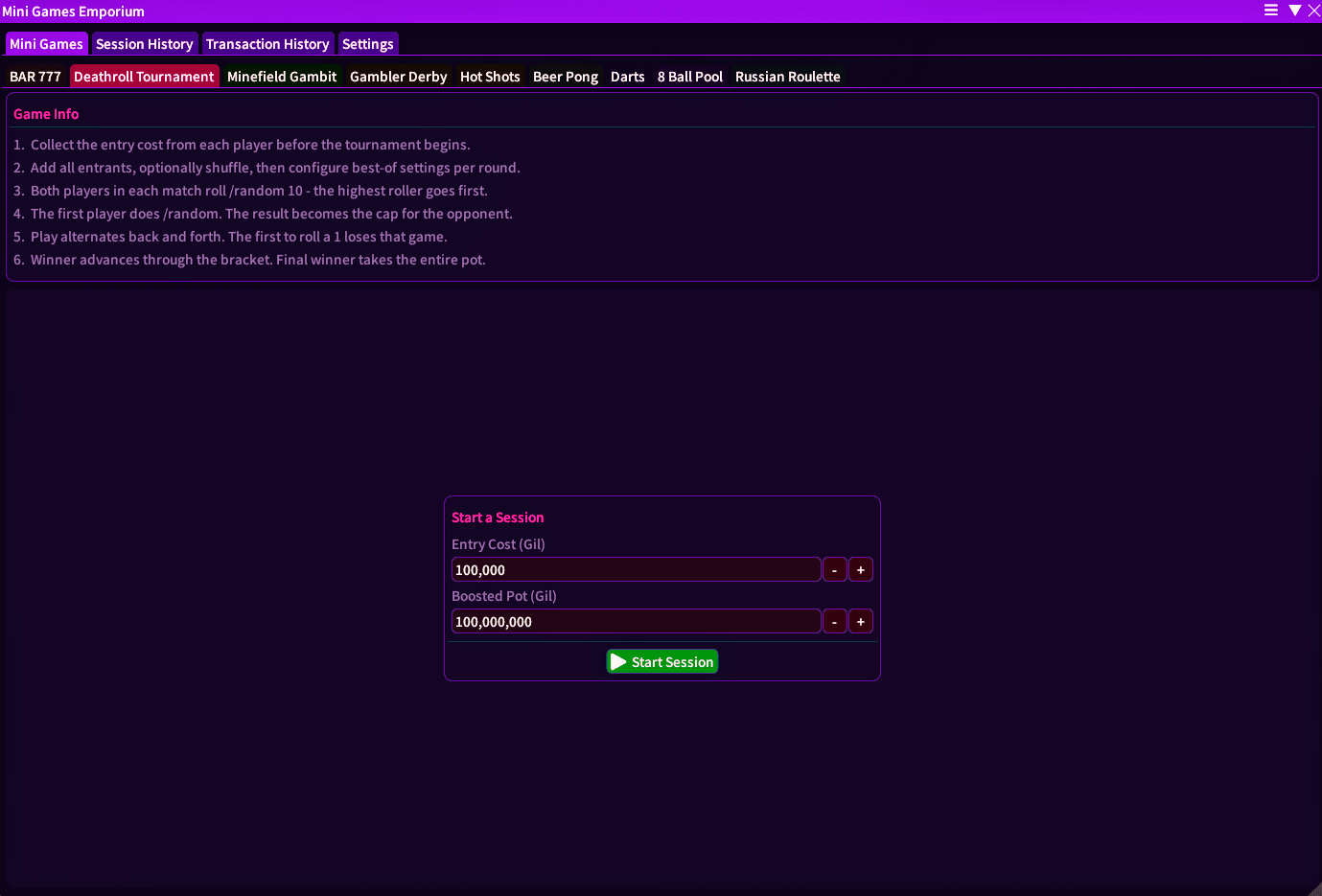The width and height of the screenshot is (1322, 896).
Task: Switch to the Hot Shots game
Action: (x=490, y=77)
